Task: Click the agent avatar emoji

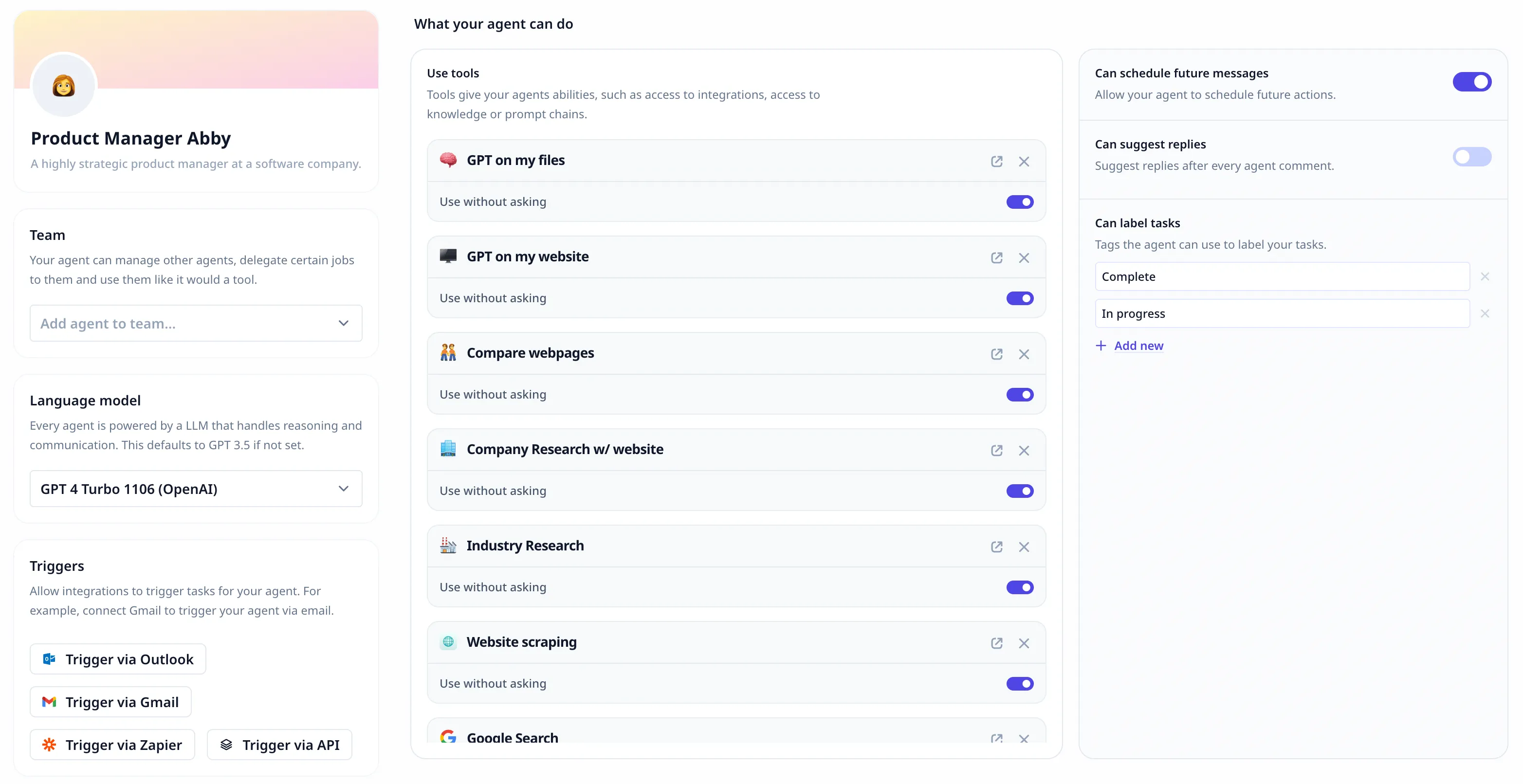Action: click(64, 86)
